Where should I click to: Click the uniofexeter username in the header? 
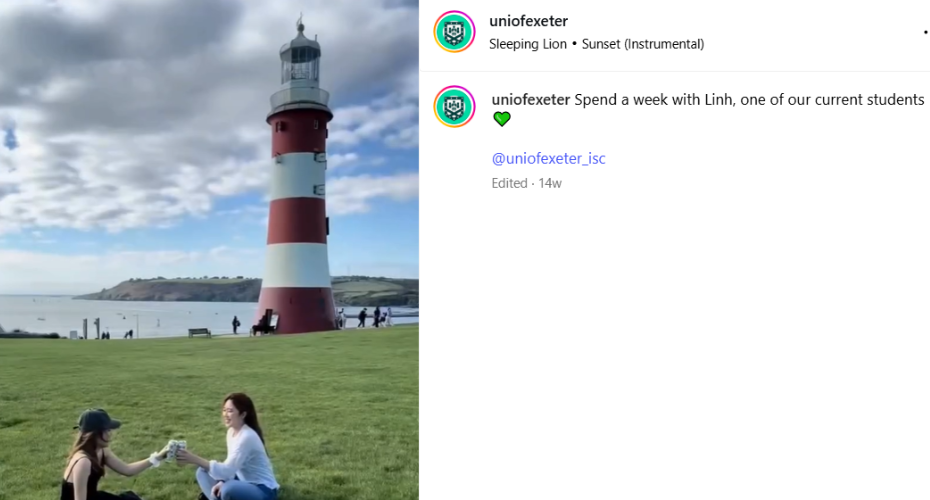(528, 21)
